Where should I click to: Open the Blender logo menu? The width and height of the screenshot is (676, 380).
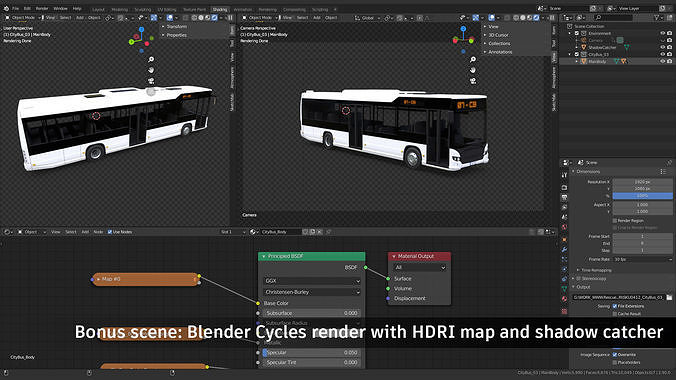coord(6,8)
